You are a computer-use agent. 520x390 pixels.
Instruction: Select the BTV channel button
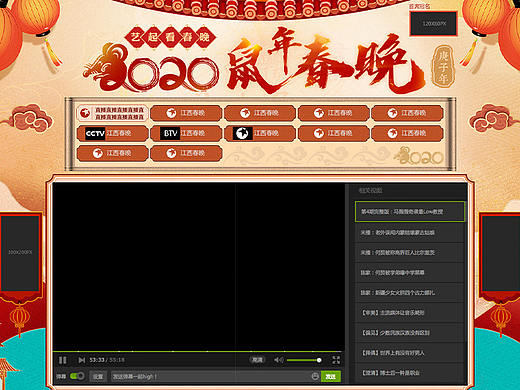tap(186, 133)
